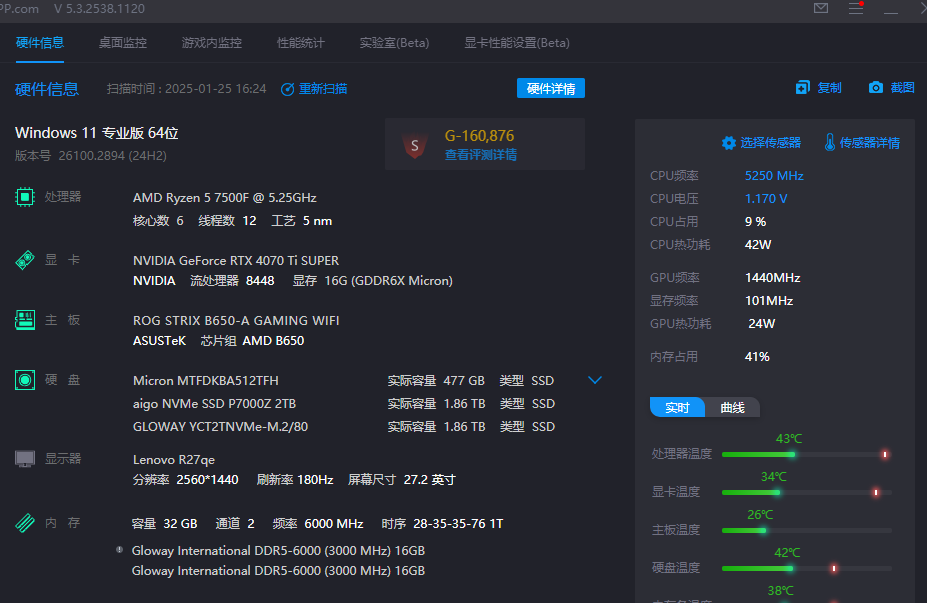Screen dimensions: 927x603
Task: Click the hard disk (硬盘) icon
Action: 25,380
